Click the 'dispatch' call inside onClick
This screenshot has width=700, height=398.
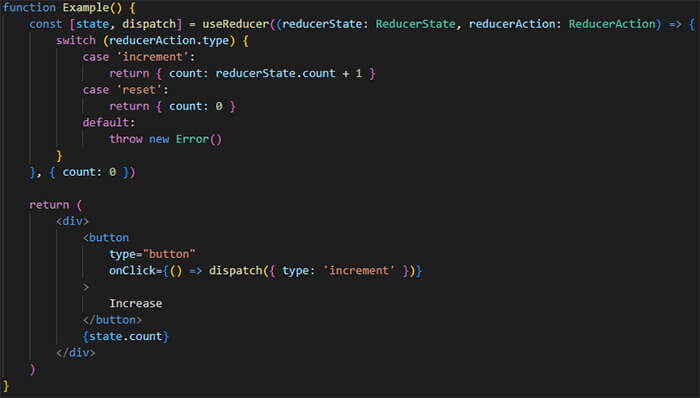coord(235,270)
